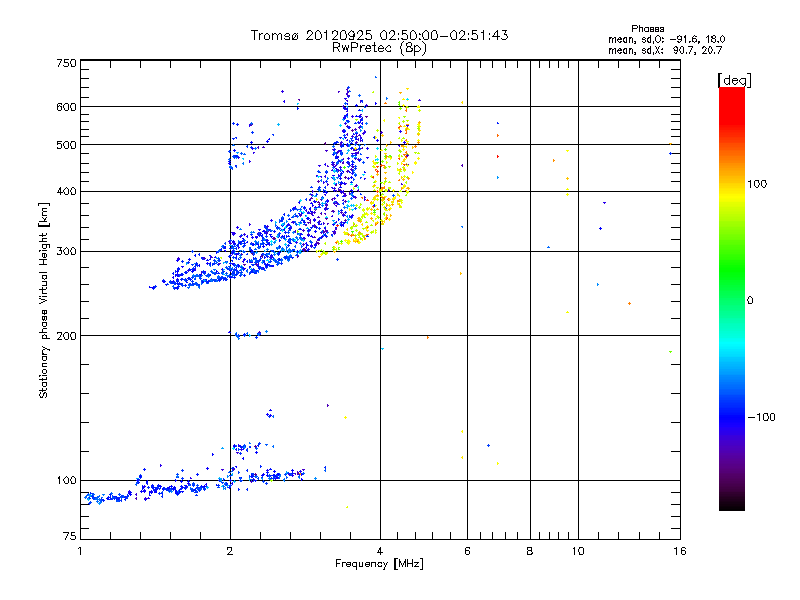This screenshot has width=800, height=600.
Task: Click the y-axis tick label '600'
Action: tap(66, 107)
